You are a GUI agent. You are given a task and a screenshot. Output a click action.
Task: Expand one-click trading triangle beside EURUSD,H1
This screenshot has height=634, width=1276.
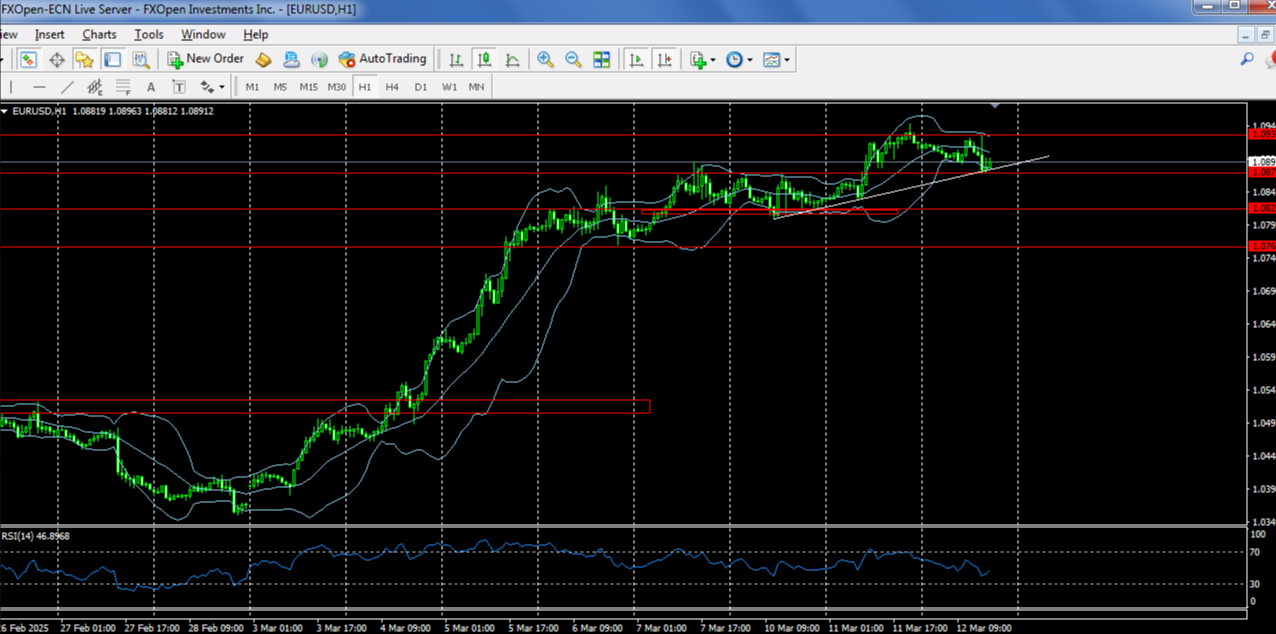(x=4, y=111)
